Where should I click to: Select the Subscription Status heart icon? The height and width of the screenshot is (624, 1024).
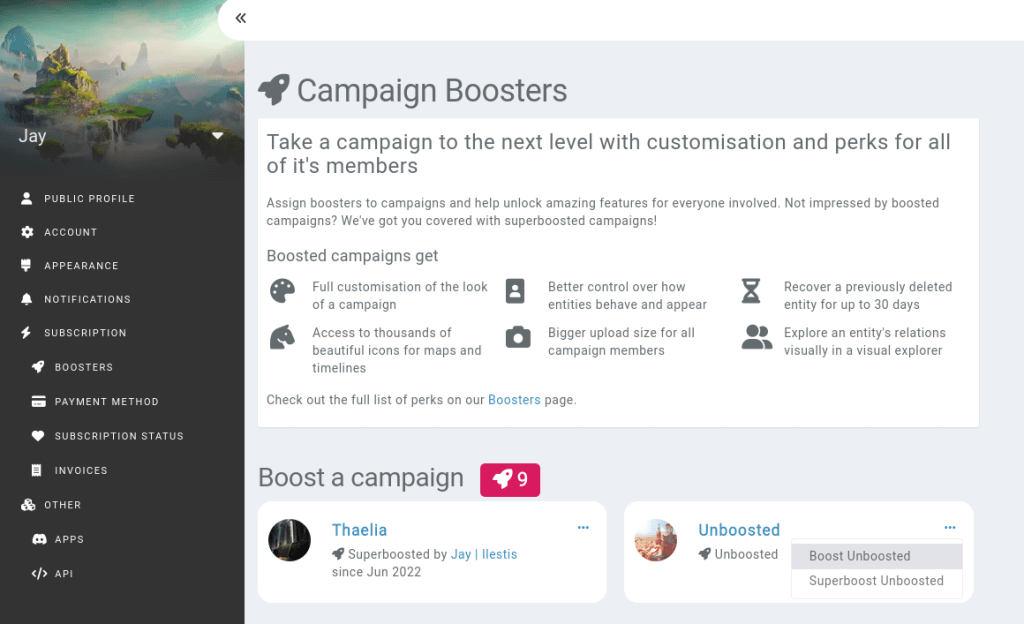coord(38,436)
